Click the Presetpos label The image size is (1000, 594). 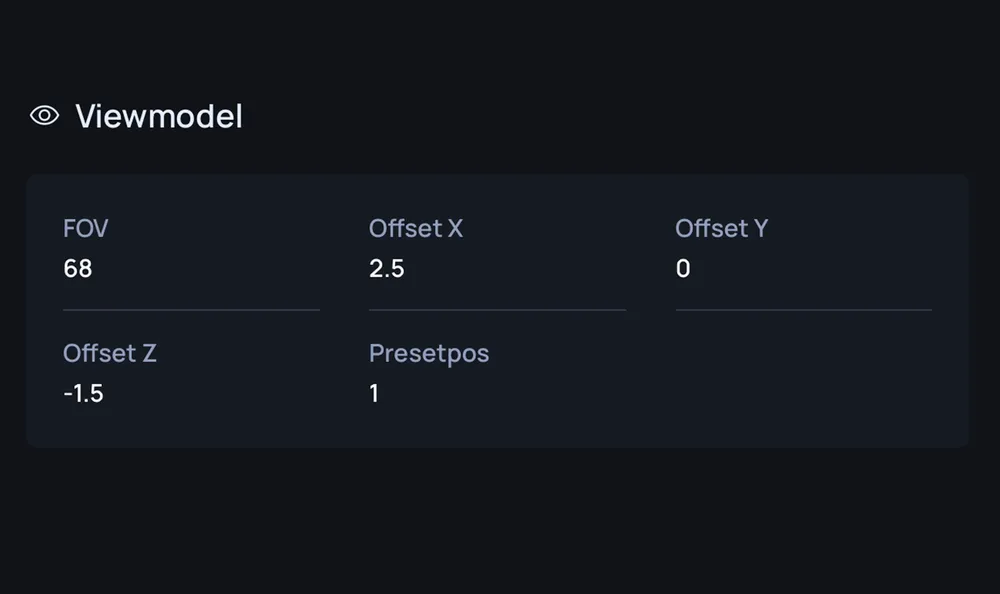coord(429,353)
